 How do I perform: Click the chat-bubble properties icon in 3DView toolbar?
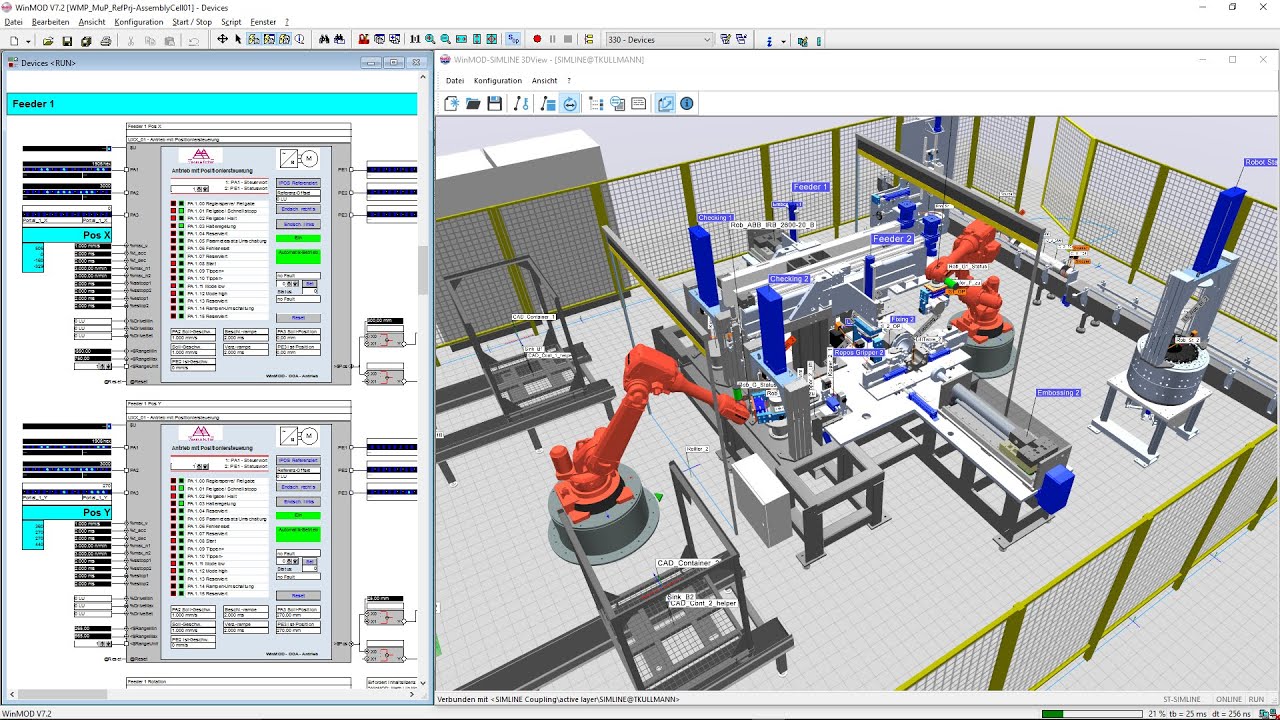(617, 103)
